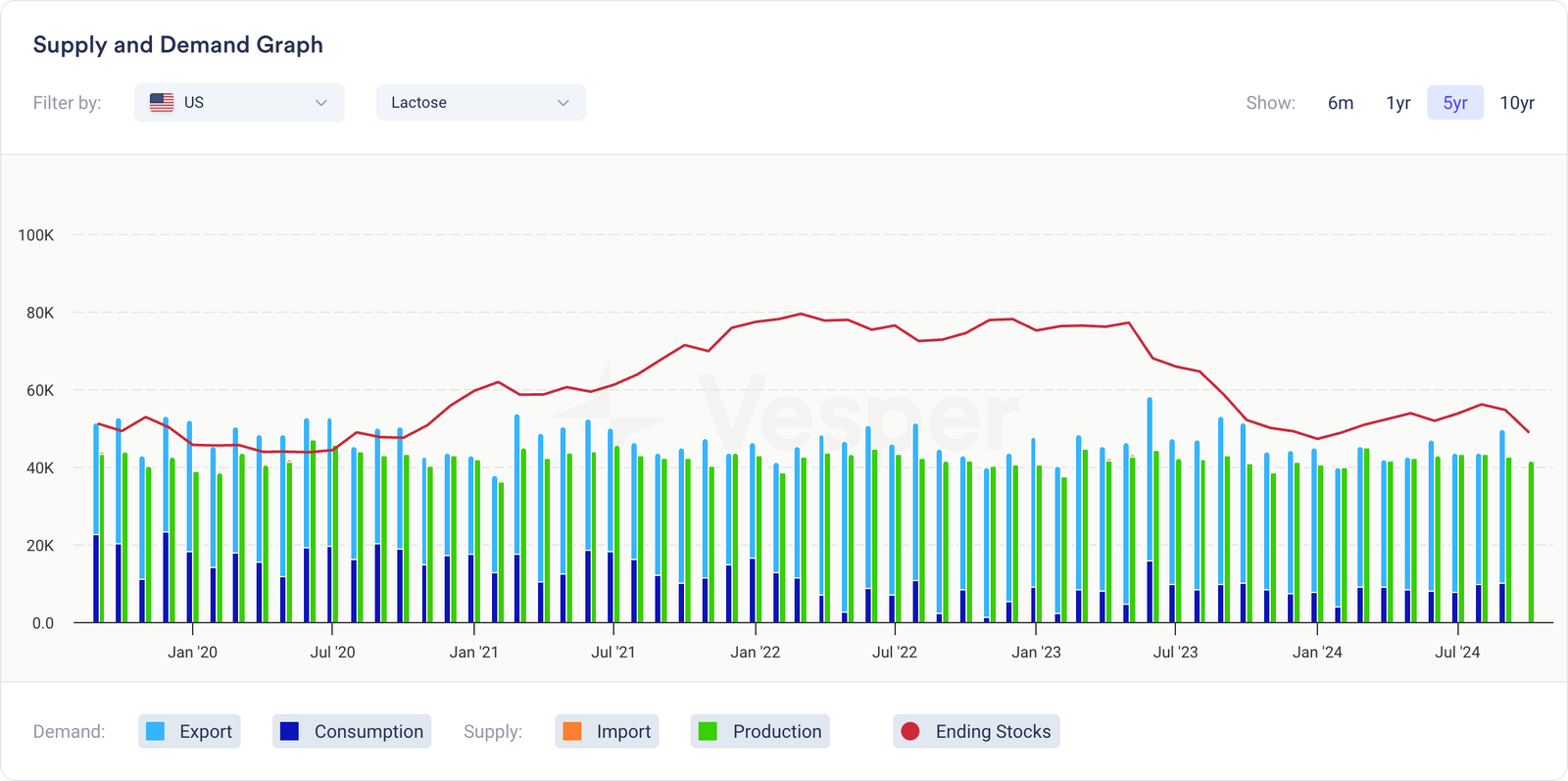Screen dimensions: 1568x781
Task: Select the 1yr time range
Action: click(x=1397, y=103)
